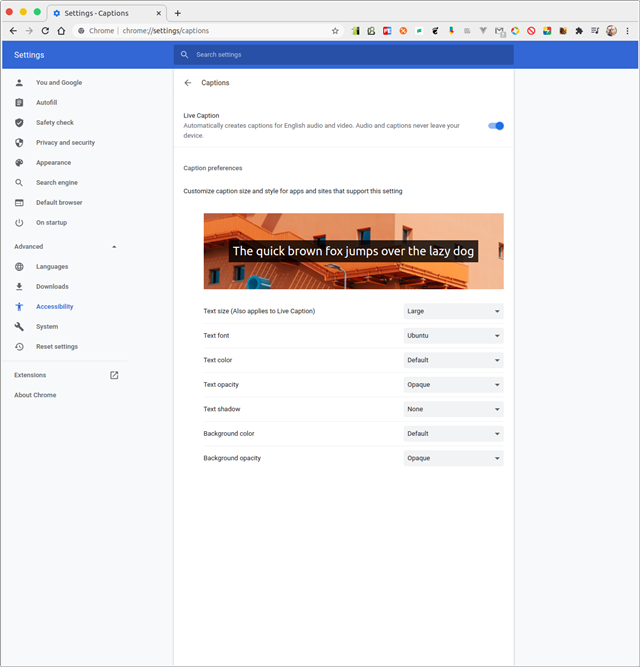Click the Caption preferences heading
Screen dimensions: 640x667
pyautogui.click(x=213, y=168)
